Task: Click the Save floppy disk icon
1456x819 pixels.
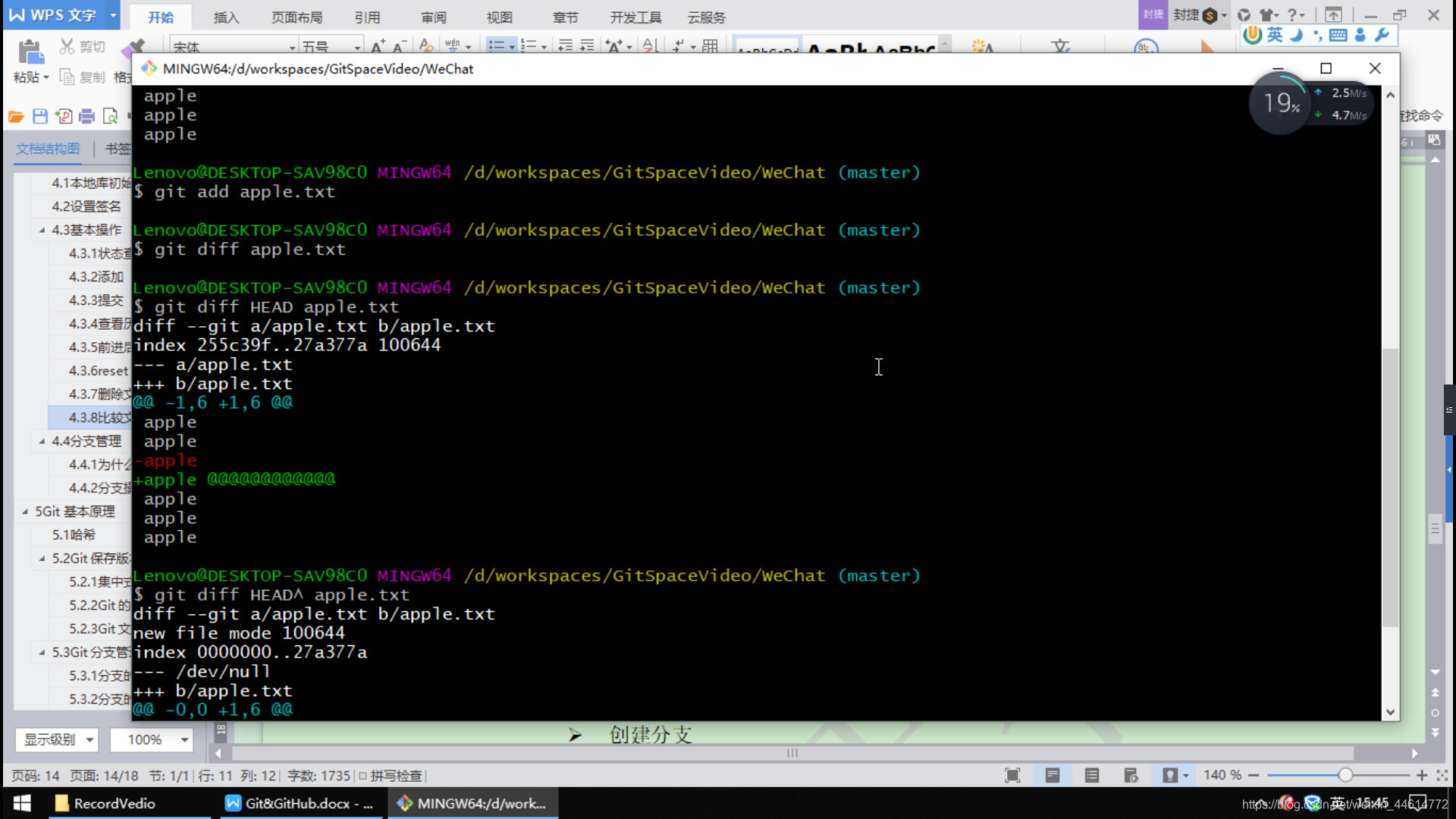Action: click(40, 116)
